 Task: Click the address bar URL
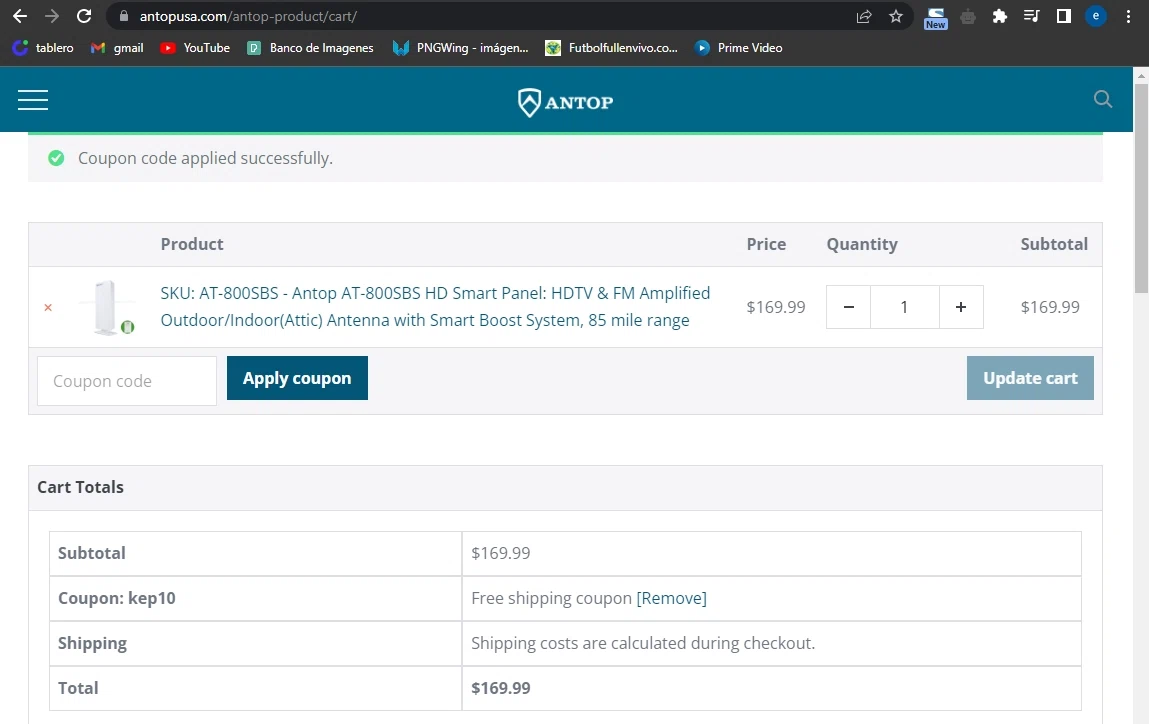tap(248, 16)
